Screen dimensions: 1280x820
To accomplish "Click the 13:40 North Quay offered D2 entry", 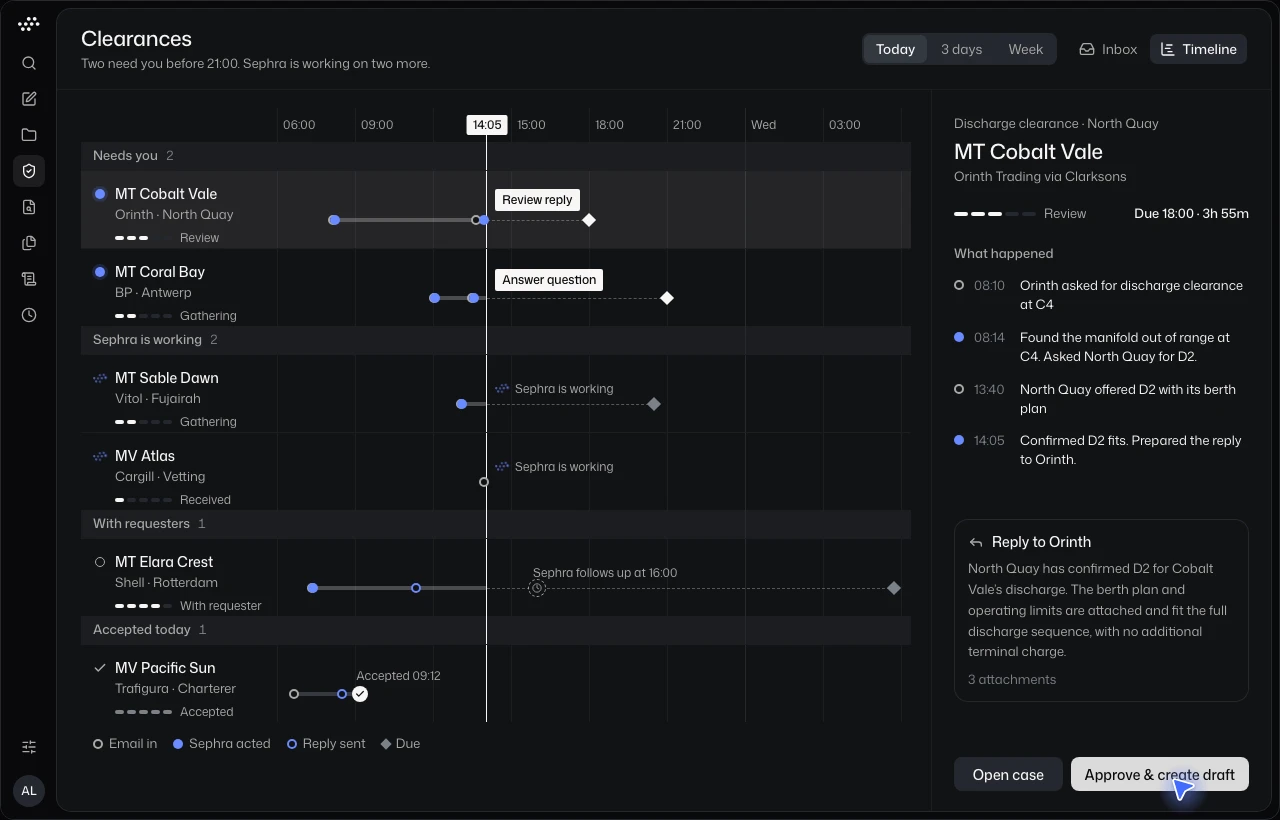I will click(x=1100, y=399).
